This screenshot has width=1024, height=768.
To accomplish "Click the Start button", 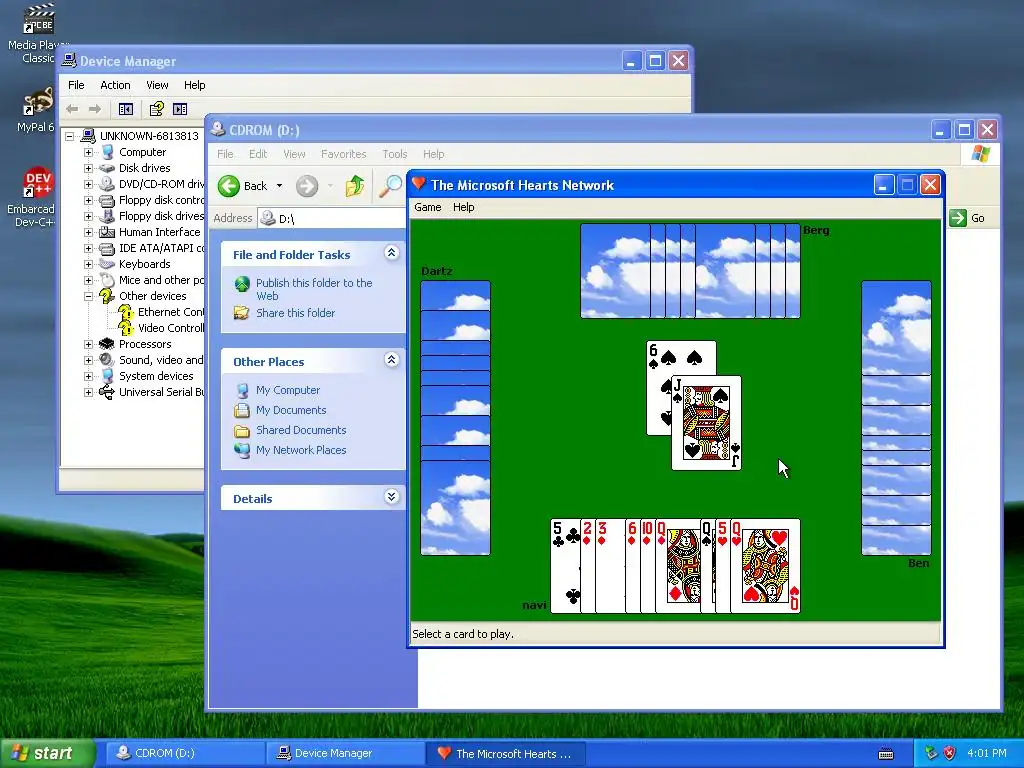I will click(x=46, y=753).
